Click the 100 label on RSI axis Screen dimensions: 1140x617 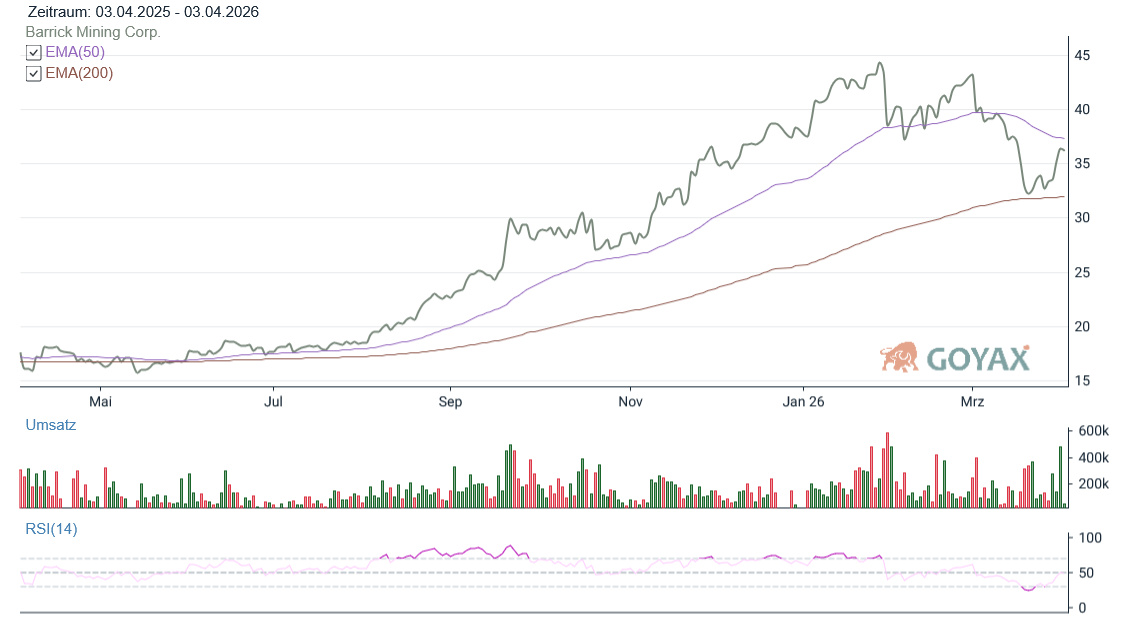click(1088, 538)
